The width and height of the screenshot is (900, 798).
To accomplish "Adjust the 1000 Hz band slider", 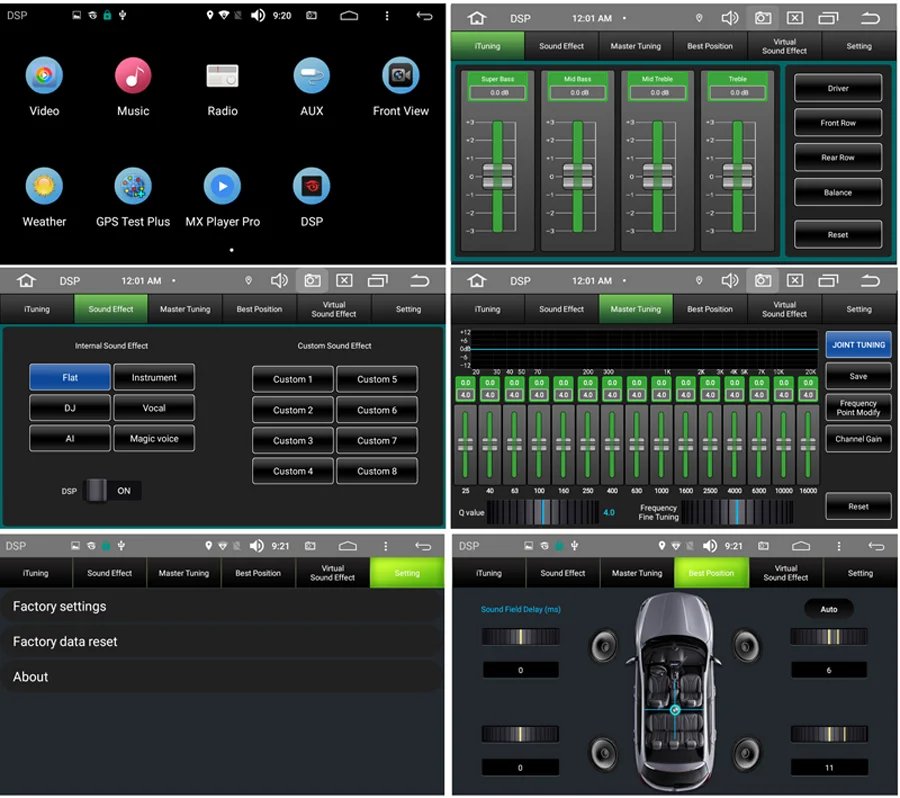I will pyautogui.click(x=661, y=444).
